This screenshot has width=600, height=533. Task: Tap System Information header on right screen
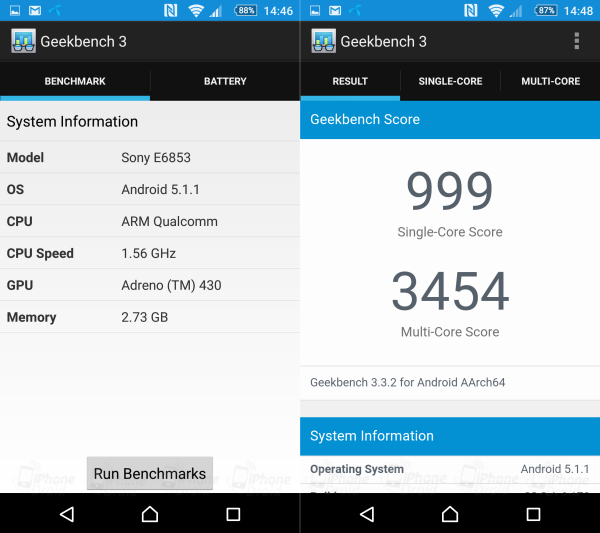[450, 436]
